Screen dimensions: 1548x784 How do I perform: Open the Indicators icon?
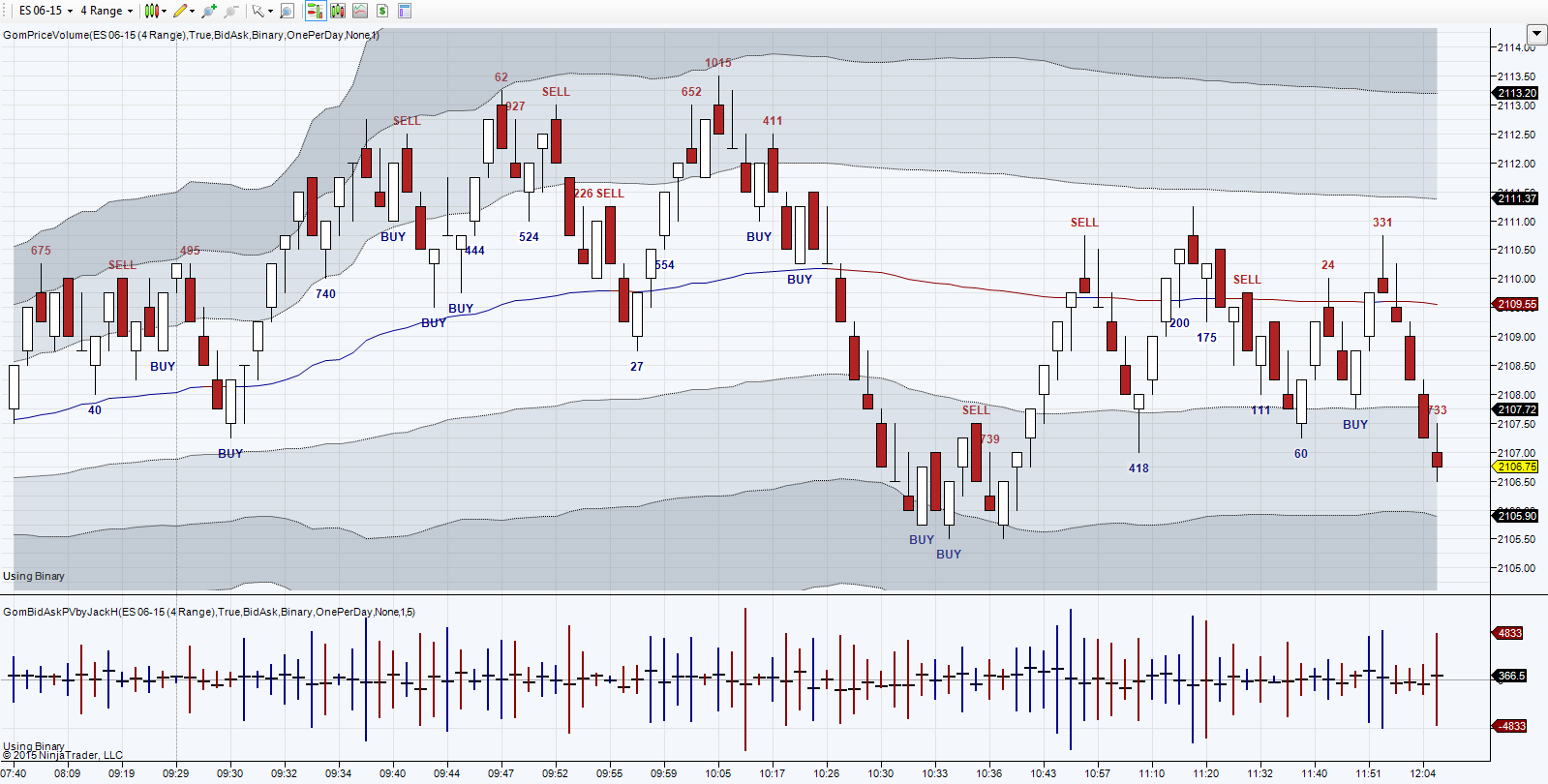coord(360,11)
